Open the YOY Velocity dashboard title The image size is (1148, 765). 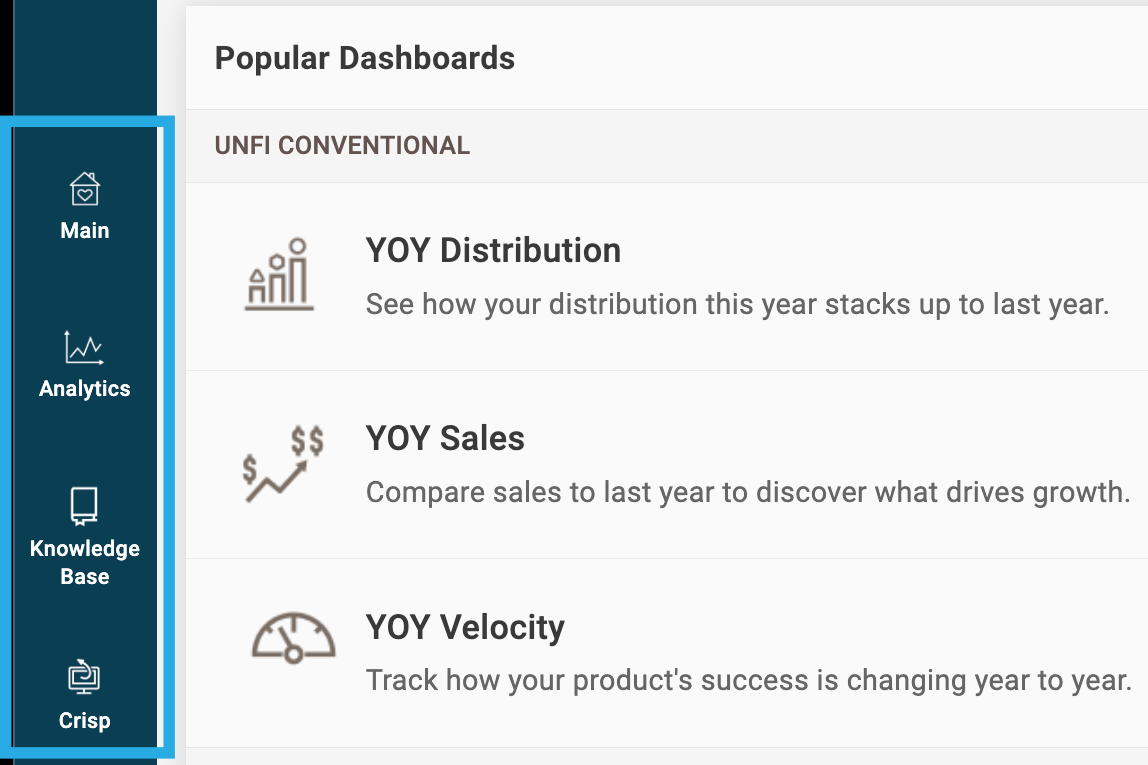coord(465,627)
